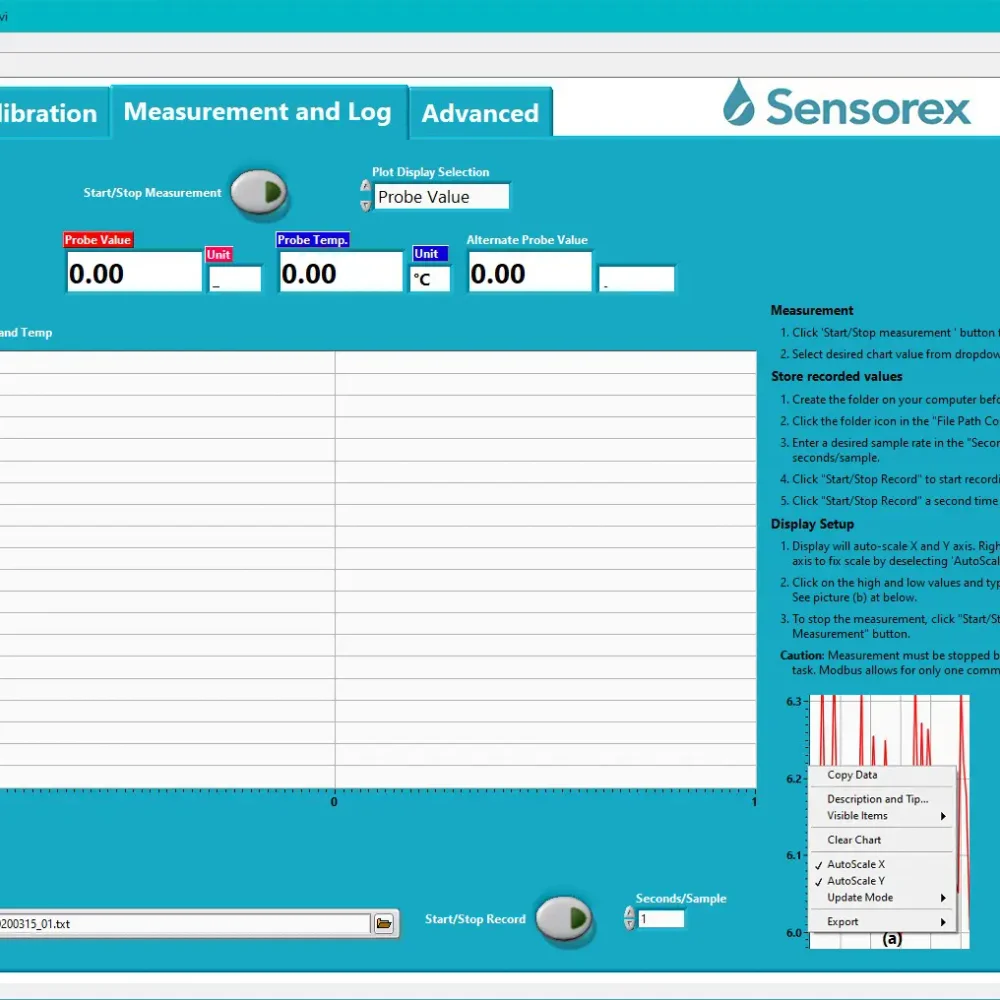Click the °C temperature unit field
Screen dimensions: 1000x1000
(x=429, y=279)
